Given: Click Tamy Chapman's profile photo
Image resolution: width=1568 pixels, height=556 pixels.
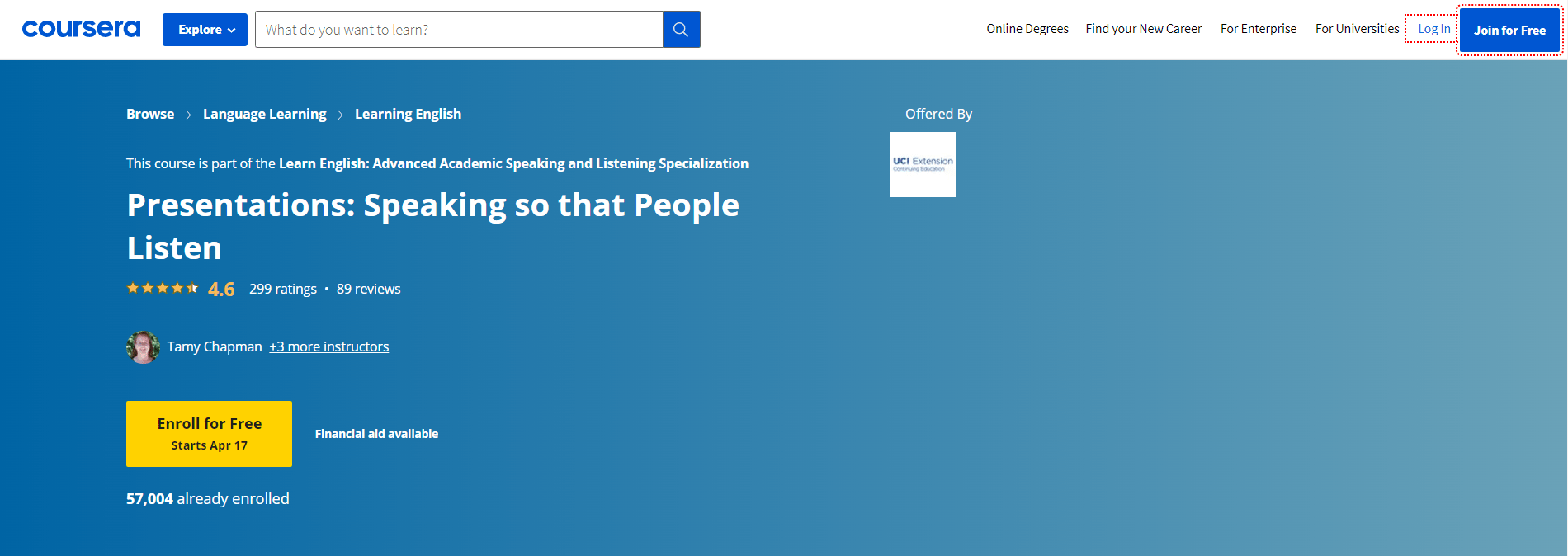Looking at the screenshot, I should (143, 347).
